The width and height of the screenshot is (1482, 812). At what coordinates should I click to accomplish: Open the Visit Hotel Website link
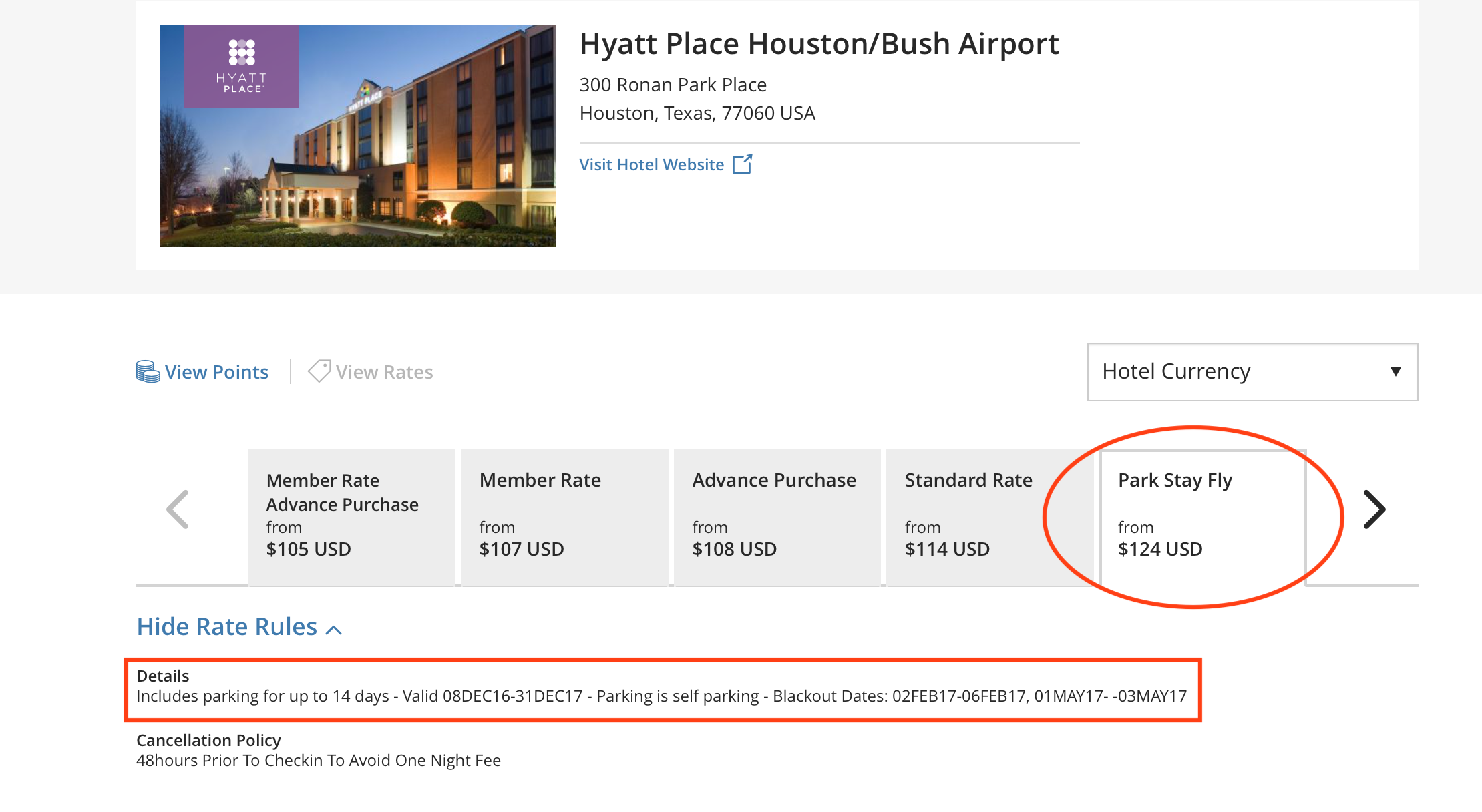[651, 165]
